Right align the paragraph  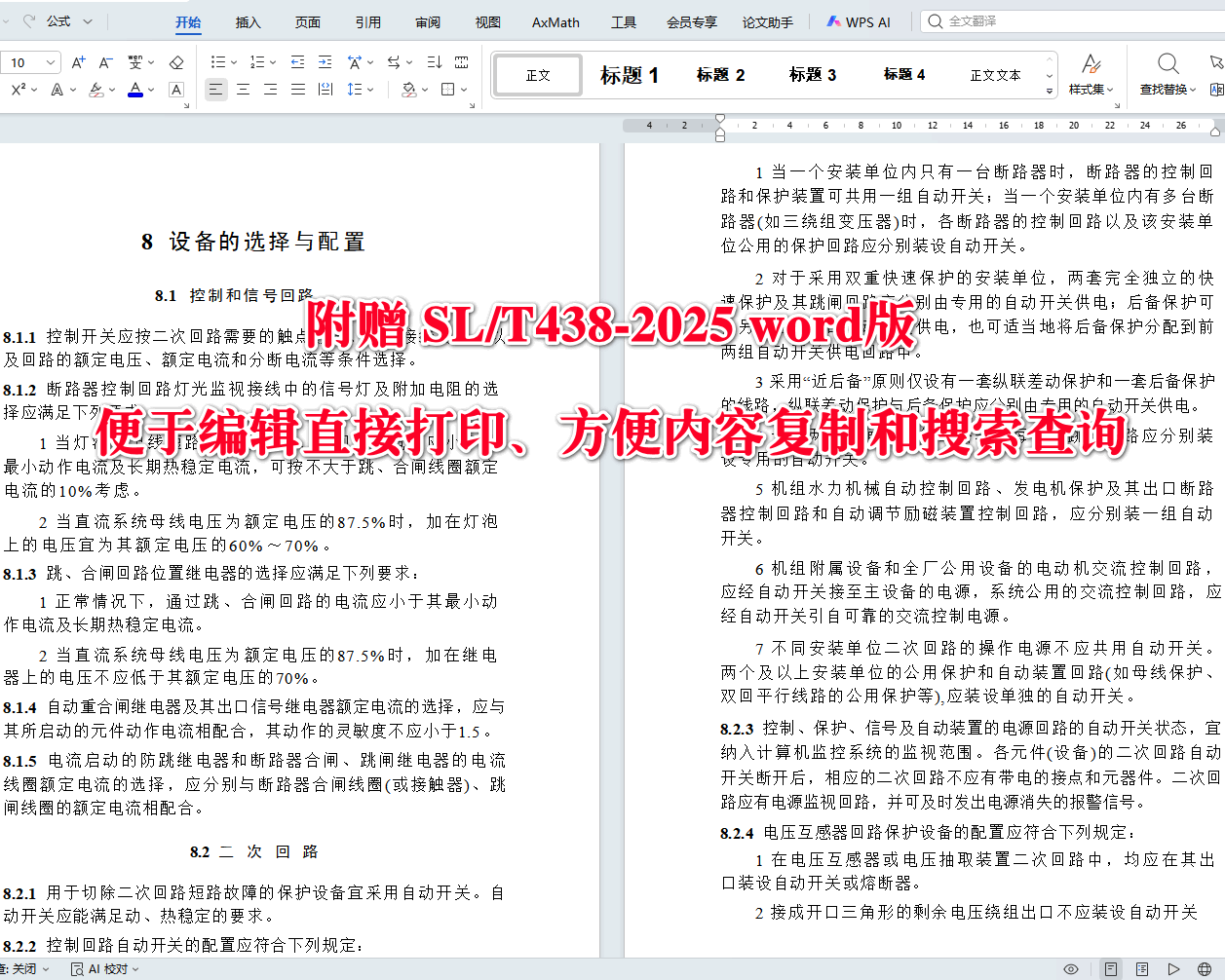(271, 90)
